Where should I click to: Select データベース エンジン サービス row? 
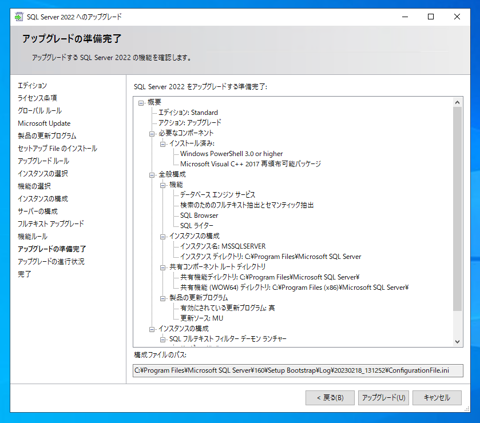point(218,195)
